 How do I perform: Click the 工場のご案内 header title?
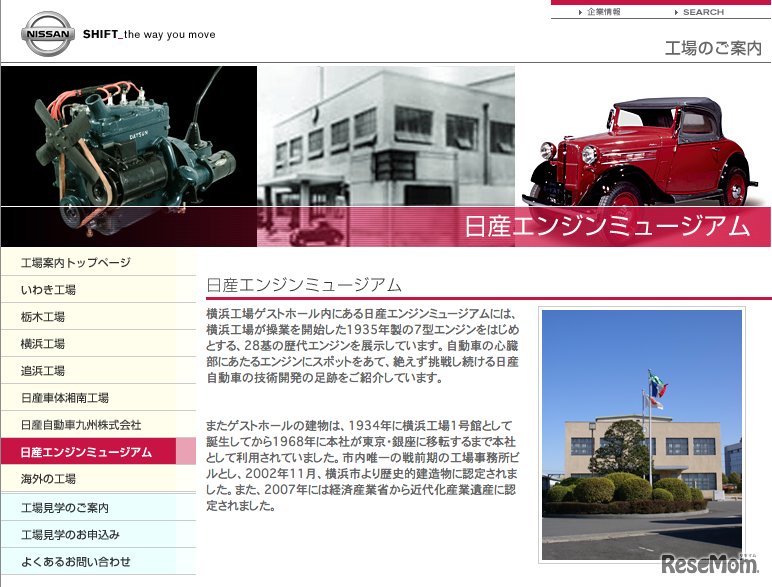(713, 48)
